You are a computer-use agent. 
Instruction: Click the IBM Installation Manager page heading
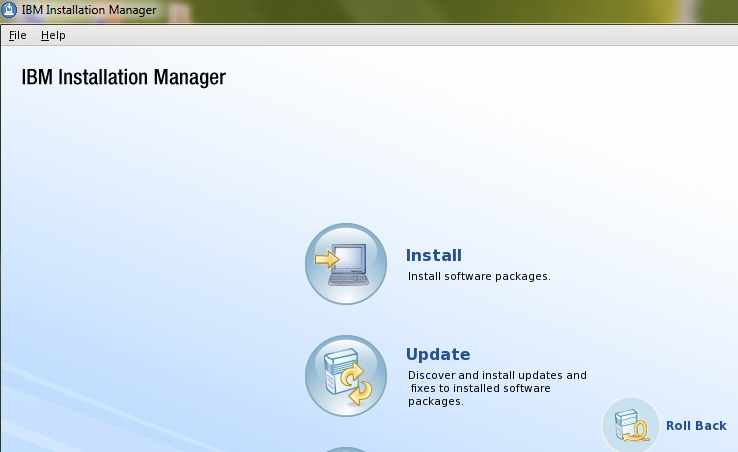pyautogui.click(x=123, y=77)
